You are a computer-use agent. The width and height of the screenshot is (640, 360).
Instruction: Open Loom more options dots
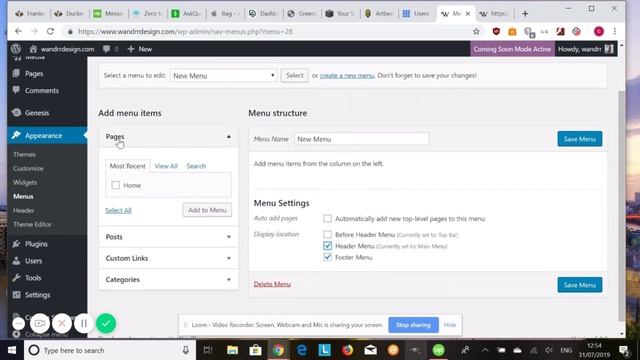click(18, 324)
